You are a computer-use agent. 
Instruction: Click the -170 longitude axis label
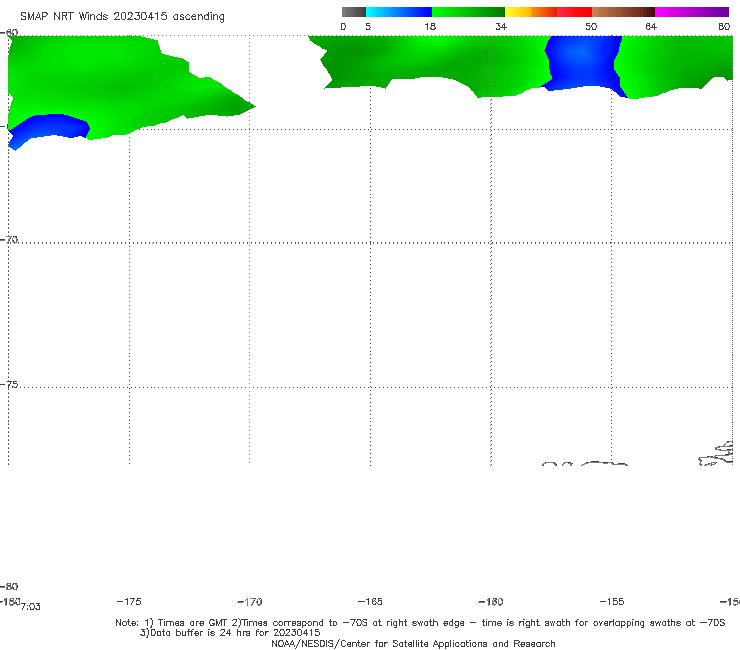[x=250, y=602]
